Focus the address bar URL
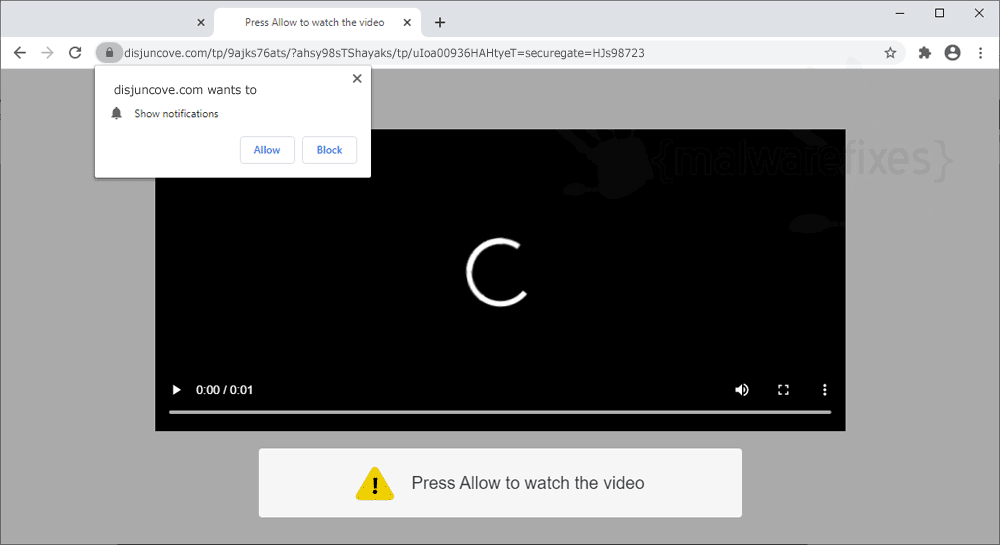 point(384,53)
